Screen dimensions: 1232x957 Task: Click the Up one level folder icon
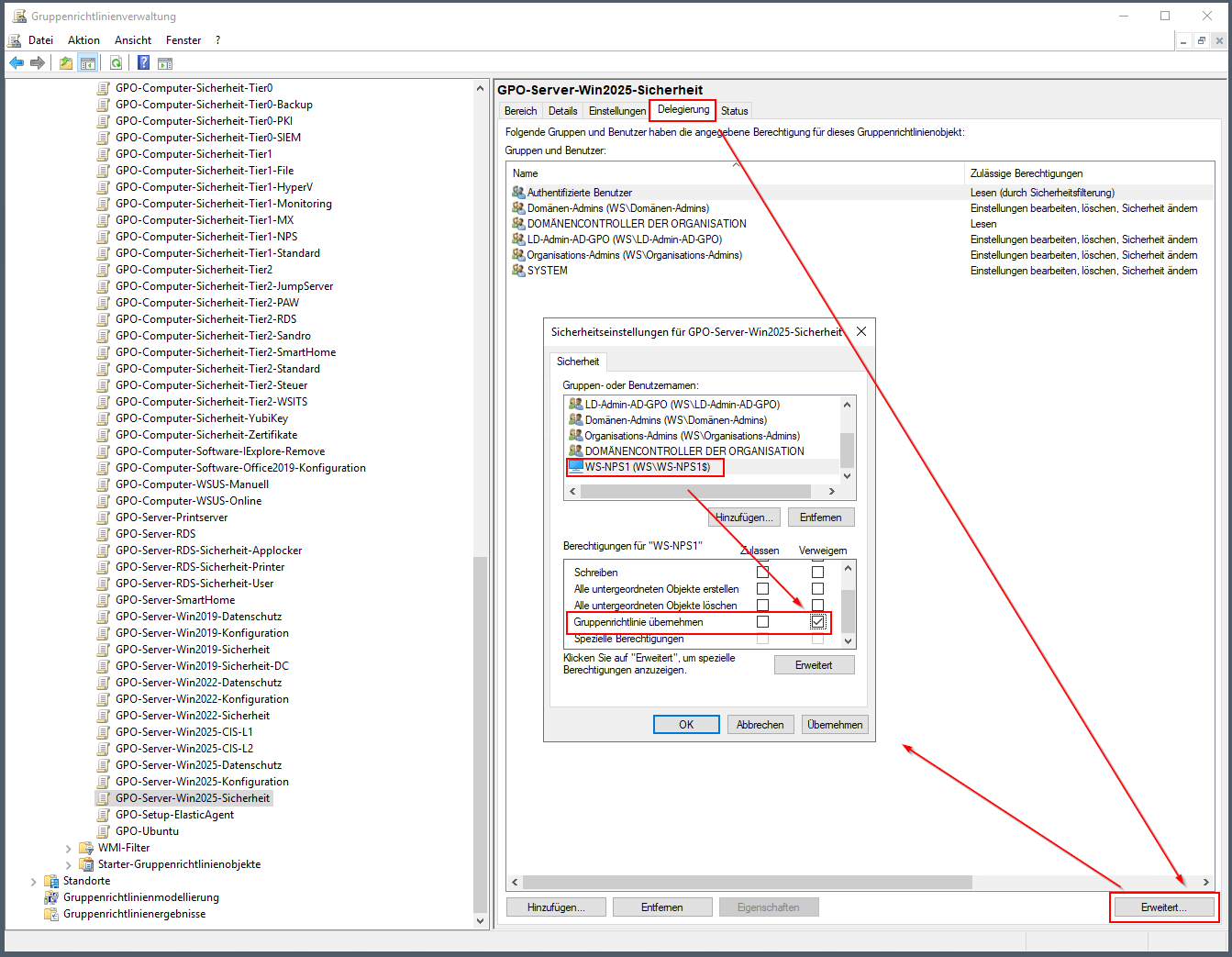coord(66,62)
